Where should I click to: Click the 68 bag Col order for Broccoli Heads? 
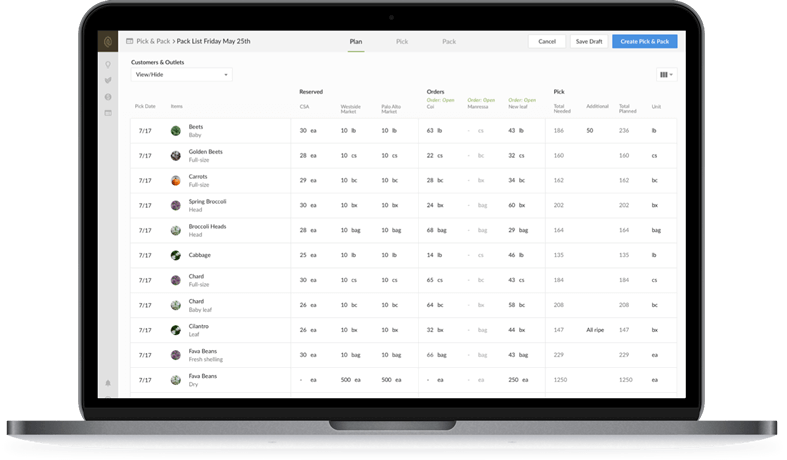pyautogui.click(x=437, y=231)
